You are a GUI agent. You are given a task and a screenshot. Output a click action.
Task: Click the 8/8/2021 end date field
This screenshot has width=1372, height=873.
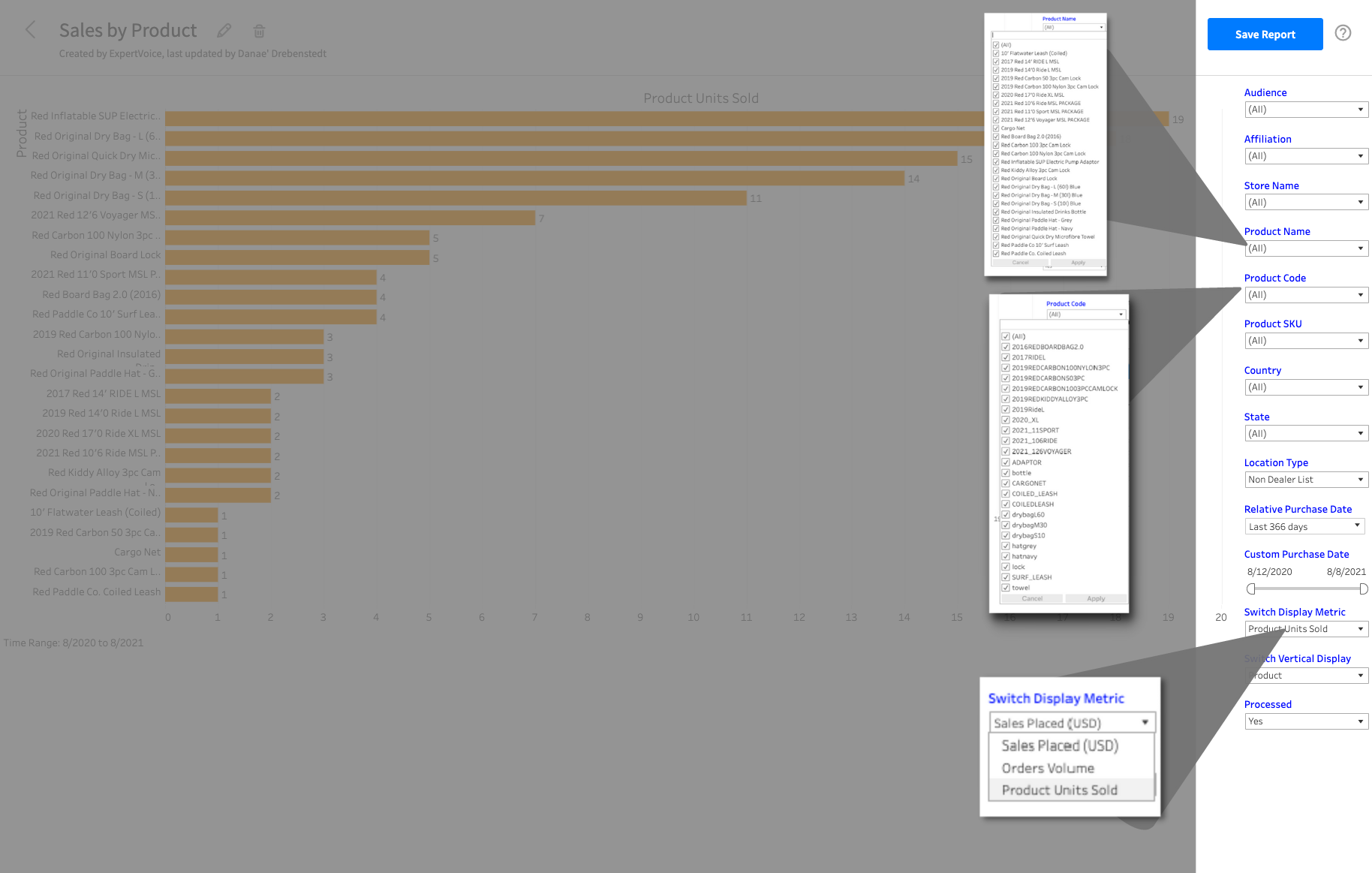[1346, 572]
